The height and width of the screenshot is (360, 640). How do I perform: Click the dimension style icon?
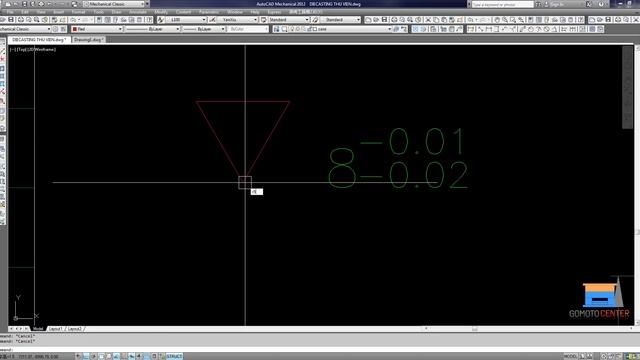click(212, 20)
